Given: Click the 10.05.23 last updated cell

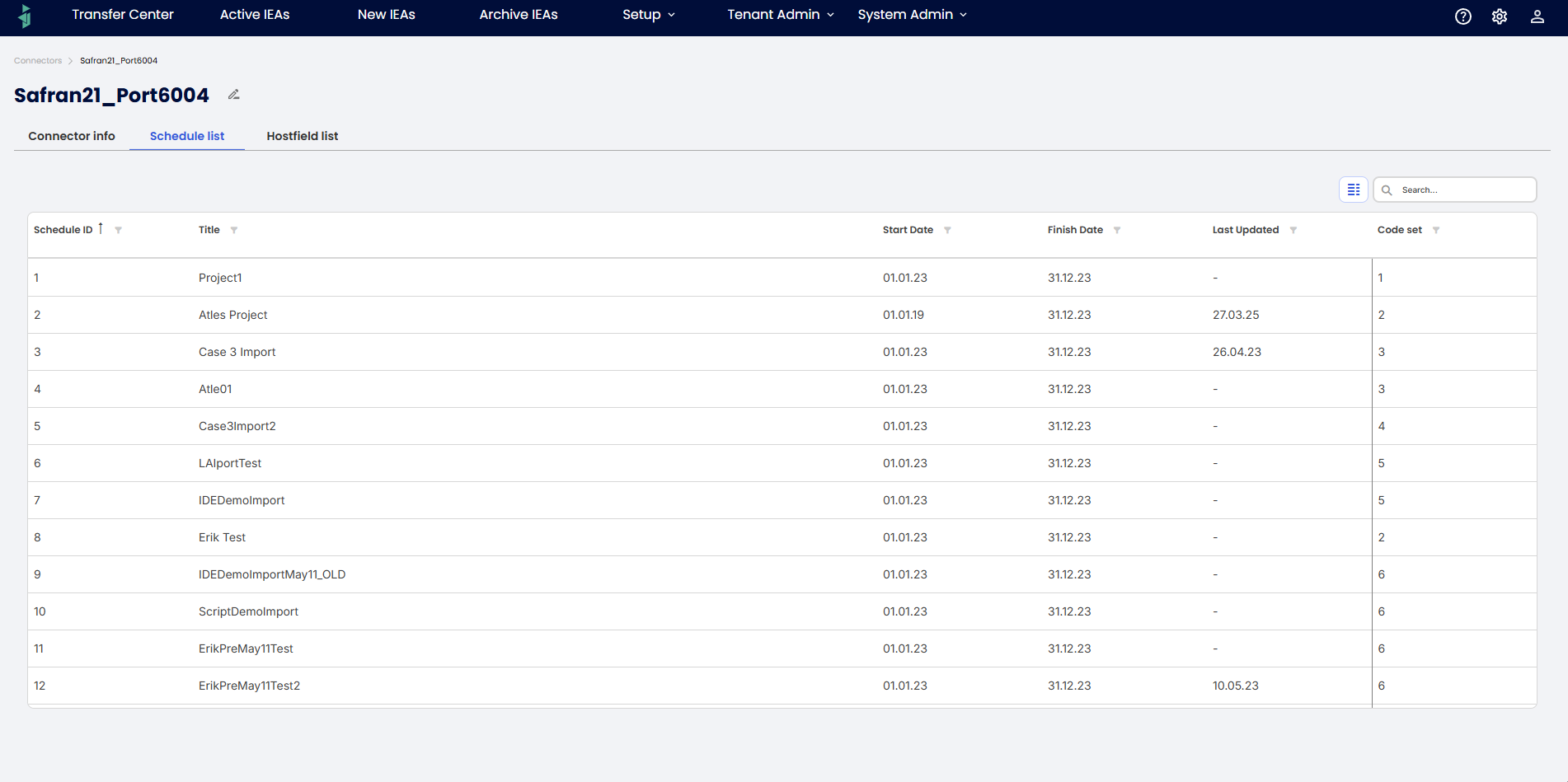Looking at the screenshot, I should coord(1236,686).
